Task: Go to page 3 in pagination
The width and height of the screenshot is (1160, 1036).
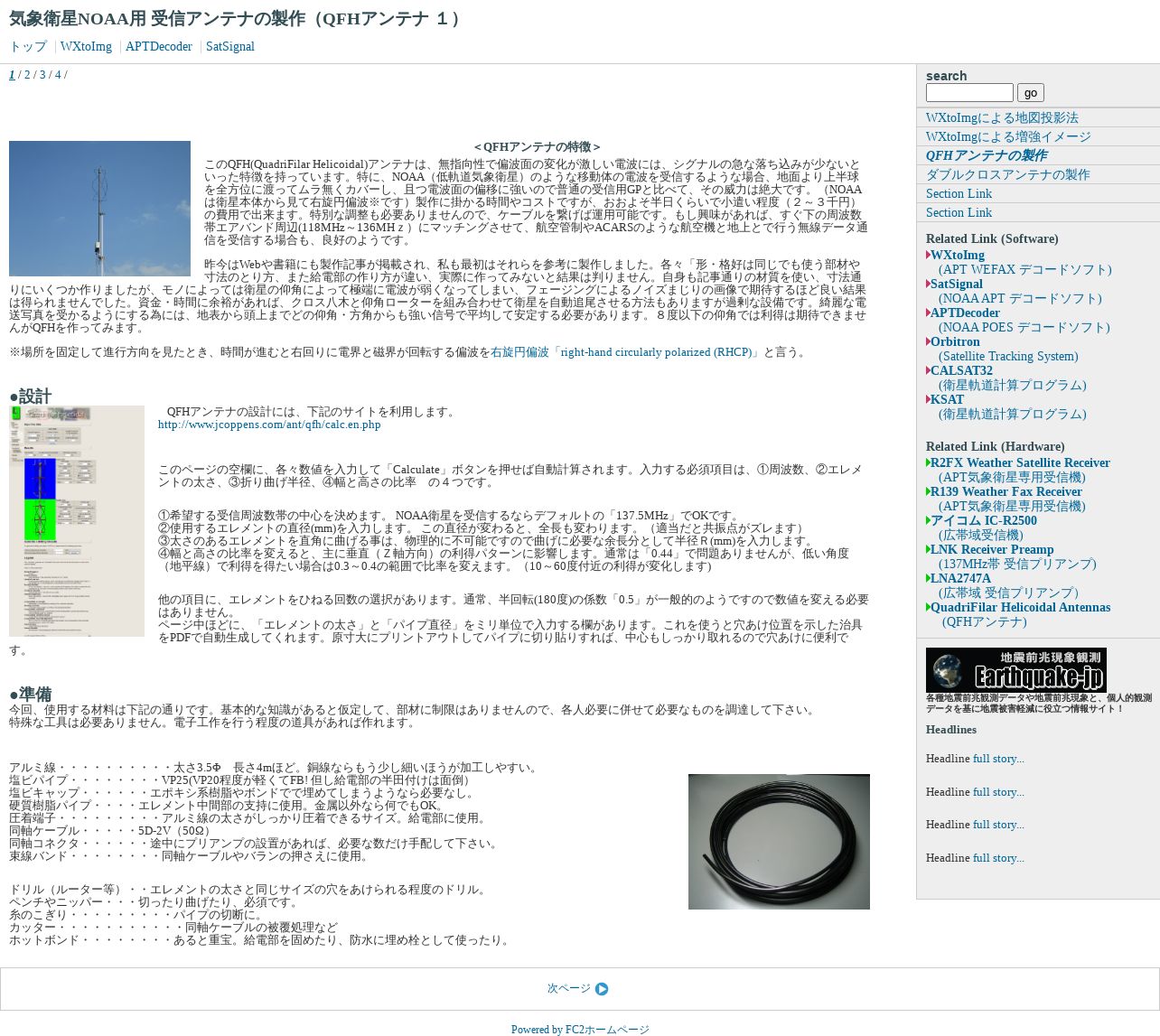Action: point(42,75)
